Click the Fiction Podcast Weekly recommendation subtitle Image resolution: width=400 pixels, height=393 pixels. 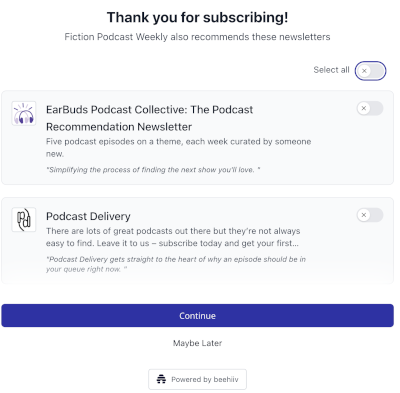pos(197,37)
